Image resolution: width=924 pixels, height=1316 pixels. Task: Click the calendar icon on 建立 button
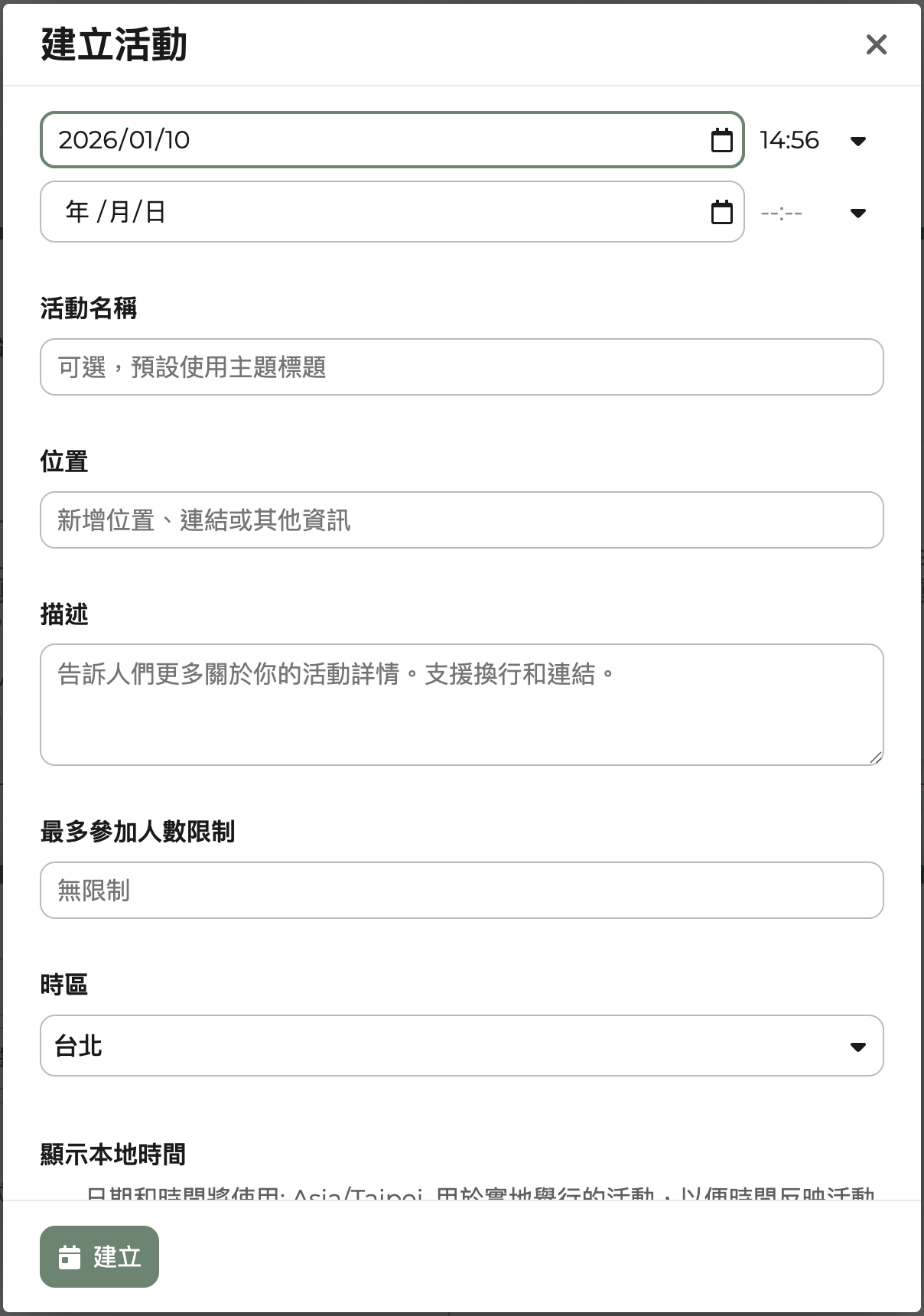pyautogui.click(x=70, y=1257)
